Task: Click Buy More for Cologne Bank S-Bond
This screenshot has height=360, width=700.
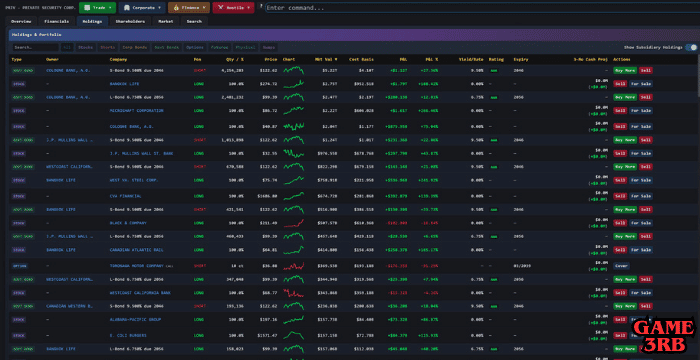Action: [625, 70]
